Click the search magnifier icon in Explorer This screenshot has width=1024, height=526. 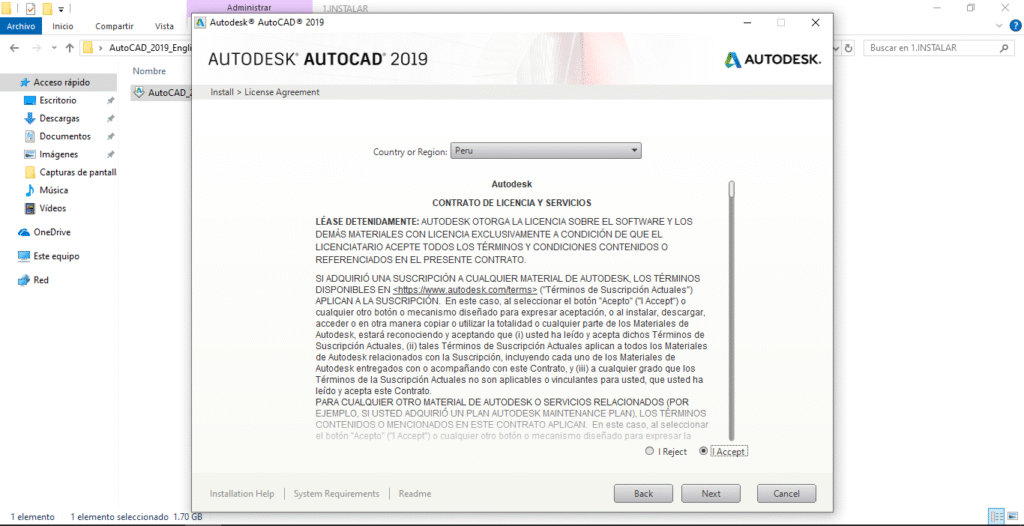[1004, 48]
